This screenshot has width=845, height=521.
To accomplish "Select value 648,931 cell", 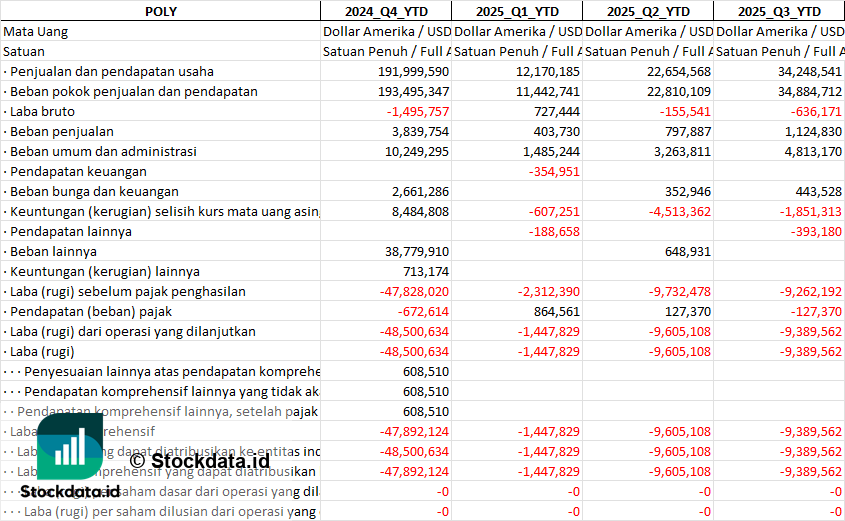I will (688, 251).
